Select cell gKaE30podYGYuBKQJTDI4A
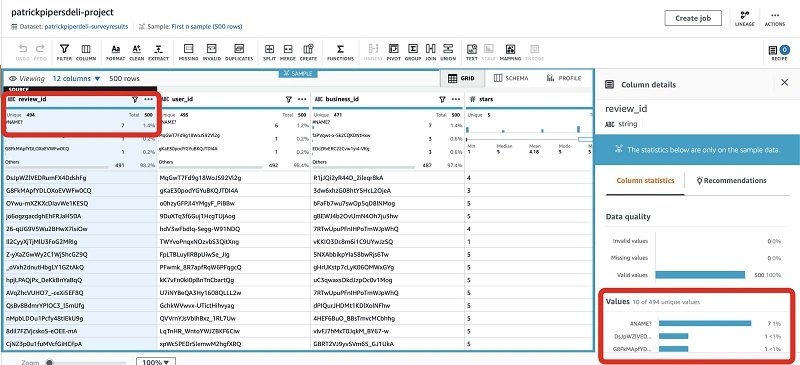Screen dimensions: 800x365 [234, 190]
